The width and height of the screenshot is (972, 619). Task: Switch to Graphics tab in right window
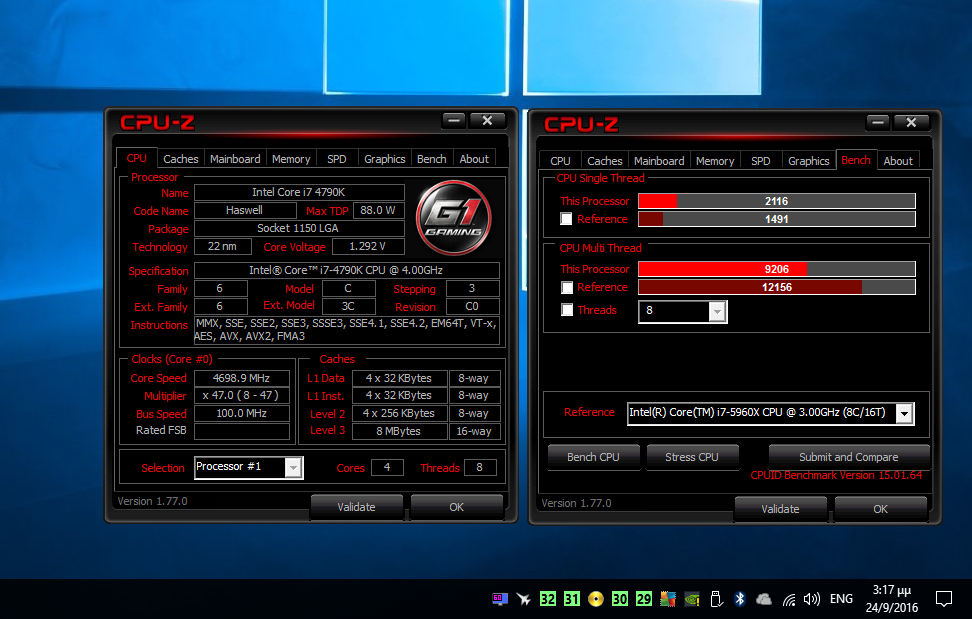(x=808, y=160)
